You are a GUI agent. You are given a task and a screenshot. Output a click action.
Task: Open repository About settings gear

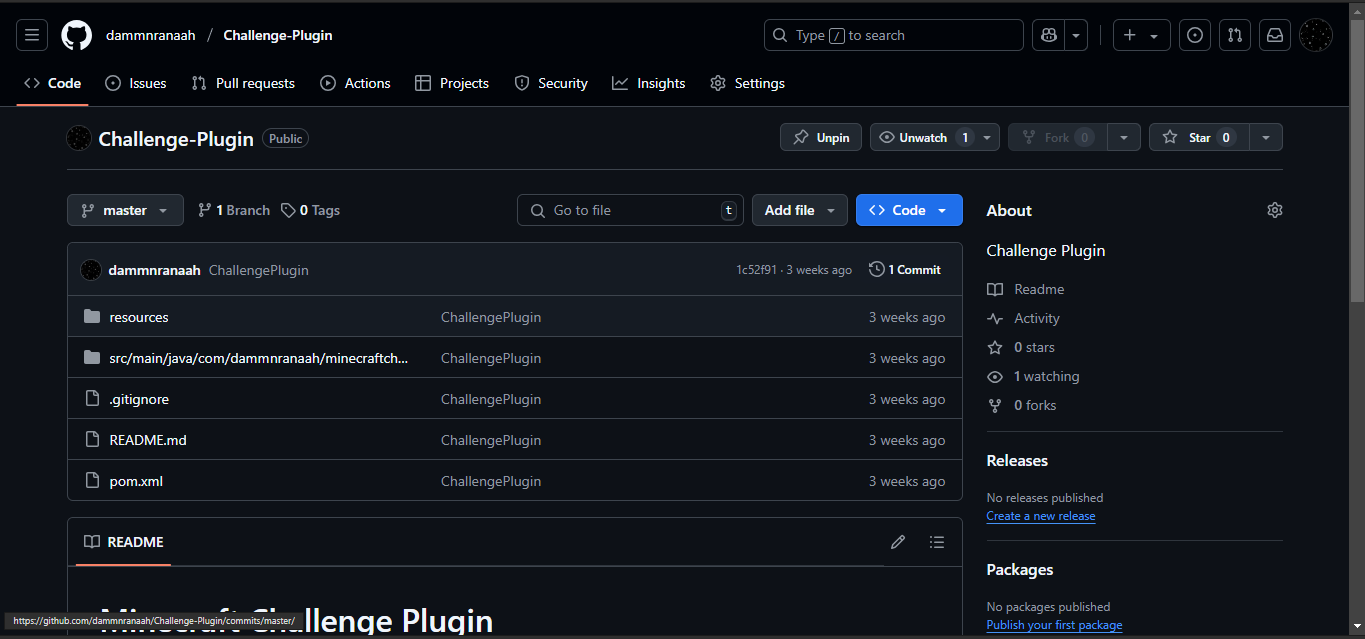(1274, 210)
